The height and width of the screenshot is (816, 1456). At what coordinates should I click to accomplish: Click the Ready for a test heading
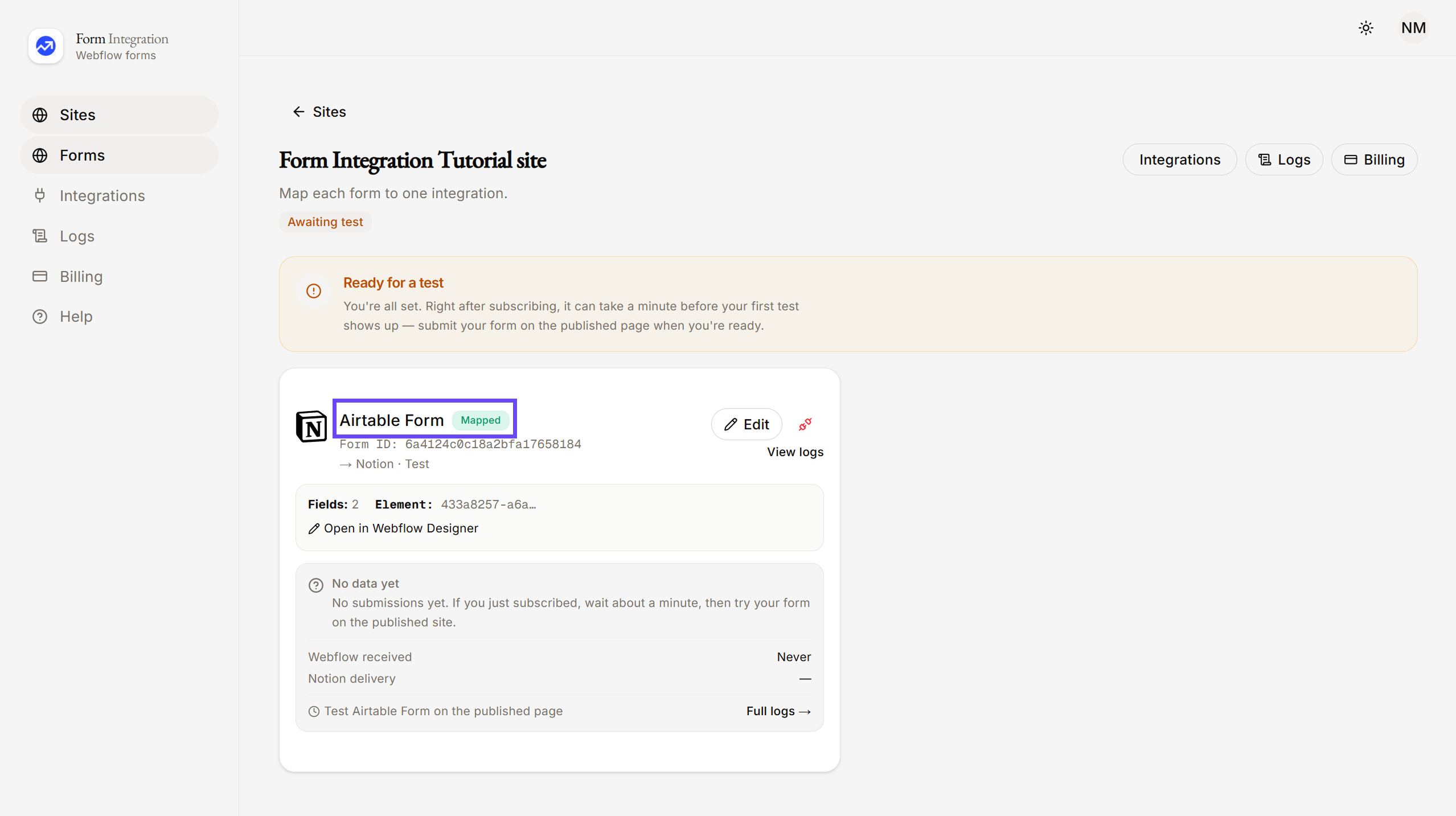393,283
